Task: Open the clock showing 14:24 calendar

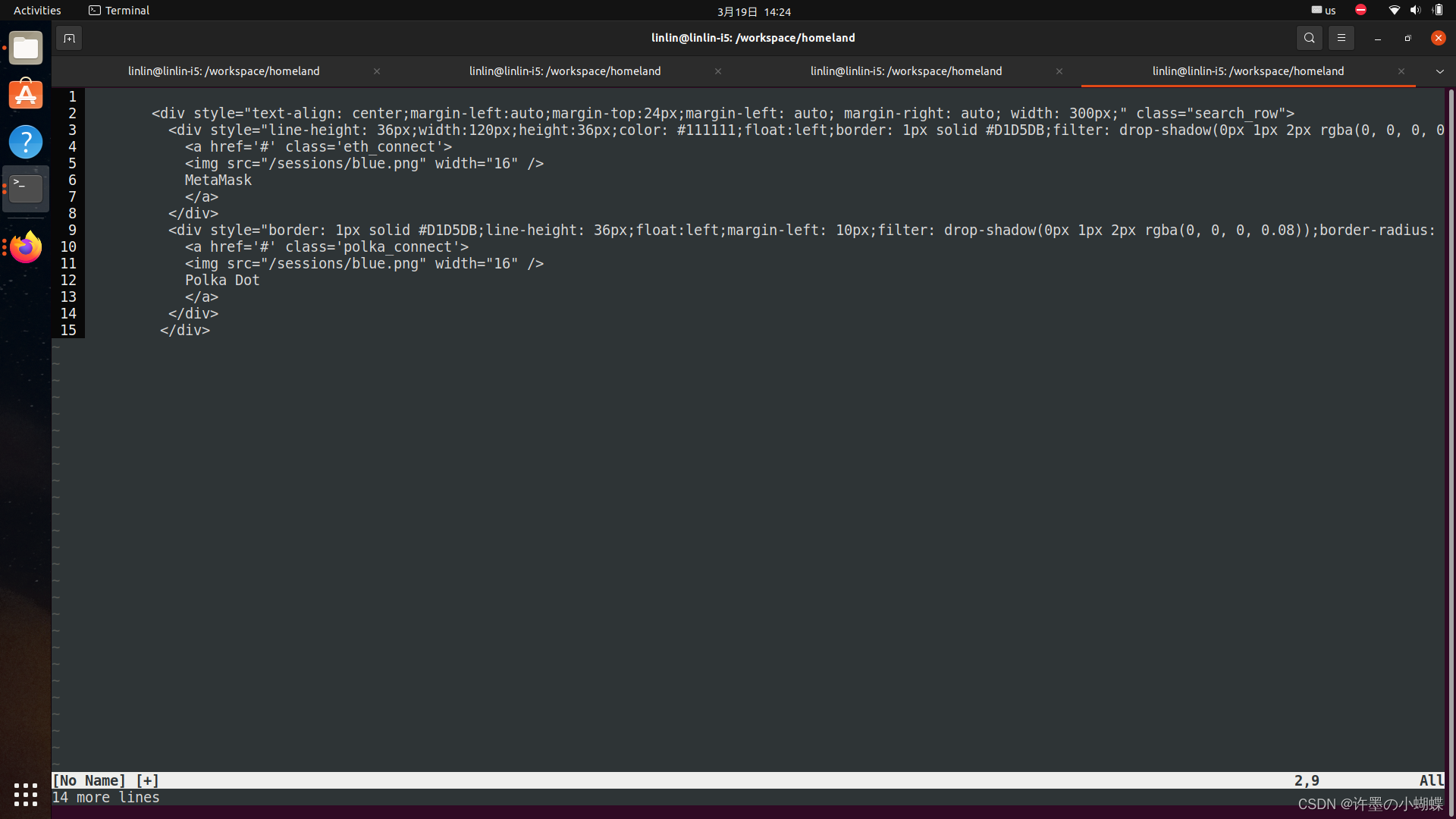Action: (x=754, y=11)
